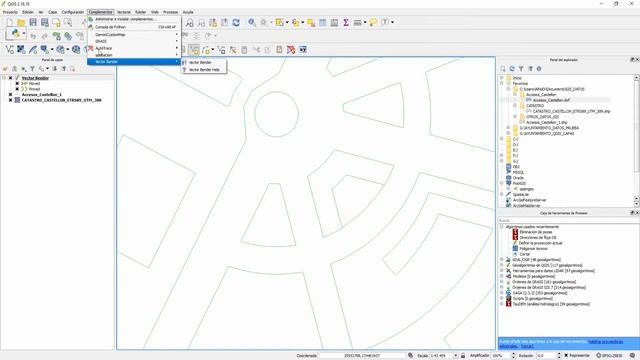
Task: Toggle the Representar render checkbox
Action: 567,356
